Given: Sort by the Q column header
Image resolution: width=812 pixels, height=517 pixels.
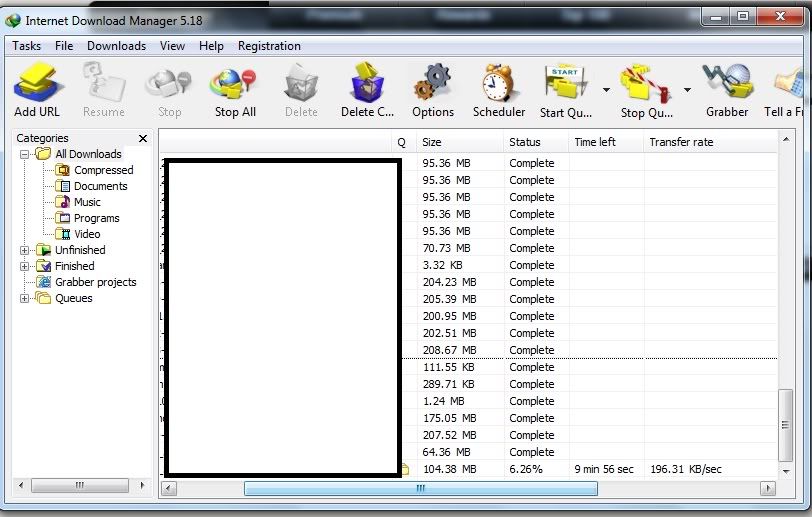Looking at the screenshot, I should [x=404, y=142].
